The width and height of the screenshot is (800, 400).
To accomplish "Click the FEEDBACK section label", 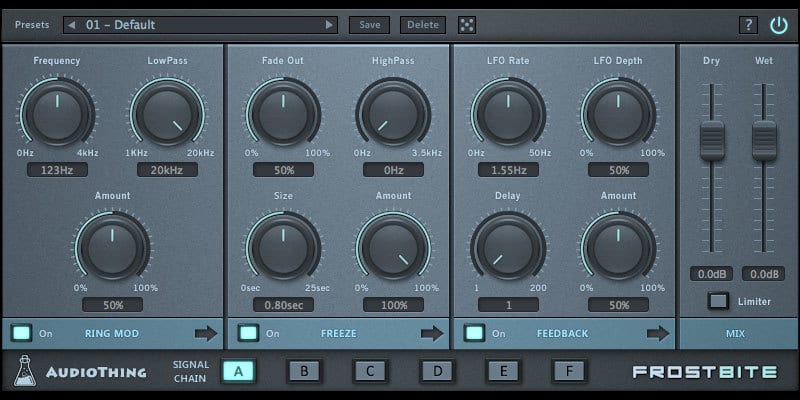I will tap(562, 334).
